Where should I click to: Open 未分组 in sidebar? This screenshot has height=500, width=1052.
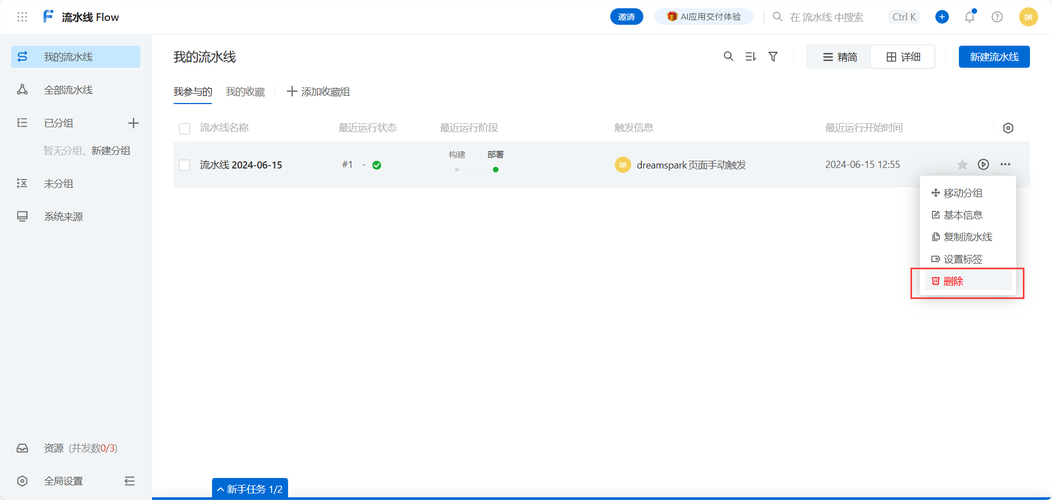tap(75, 183)
